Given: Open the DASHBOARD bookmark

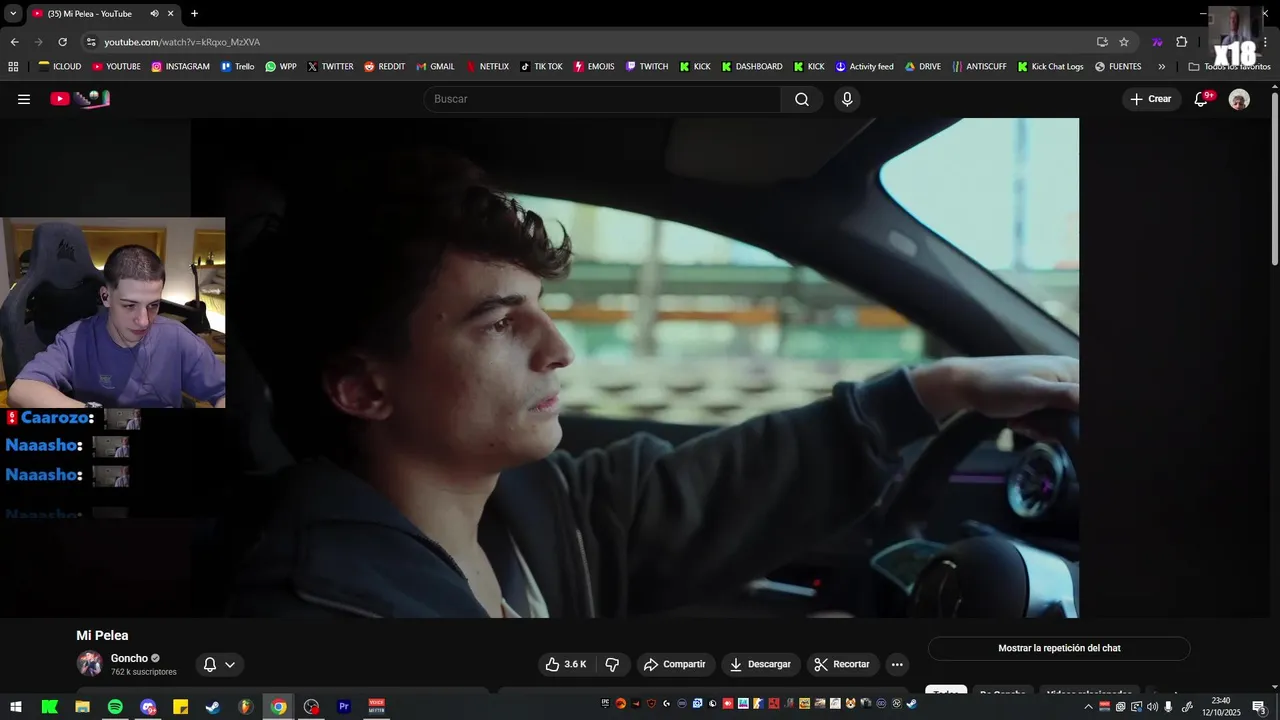Looking at the screenshot, I should (x=752, y=67).
